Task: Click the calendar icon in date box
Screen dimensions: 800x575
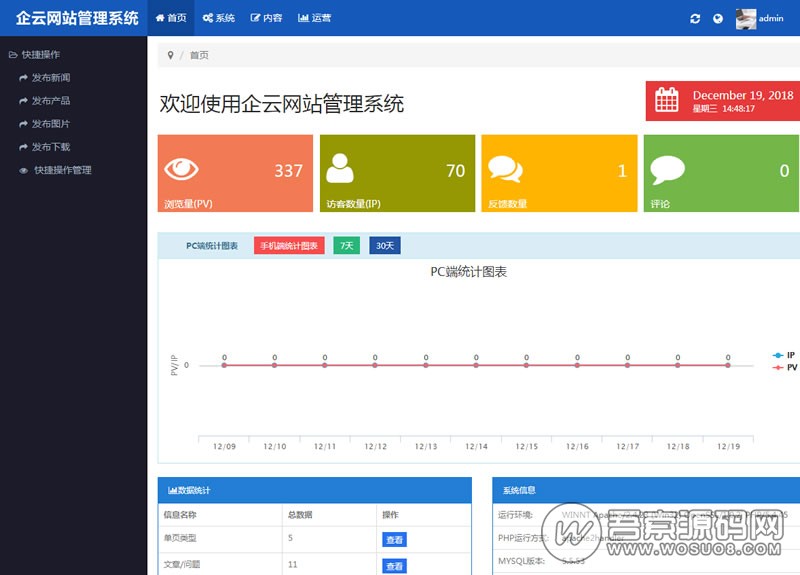Action: pyautogui.click(x=667, y=100)
